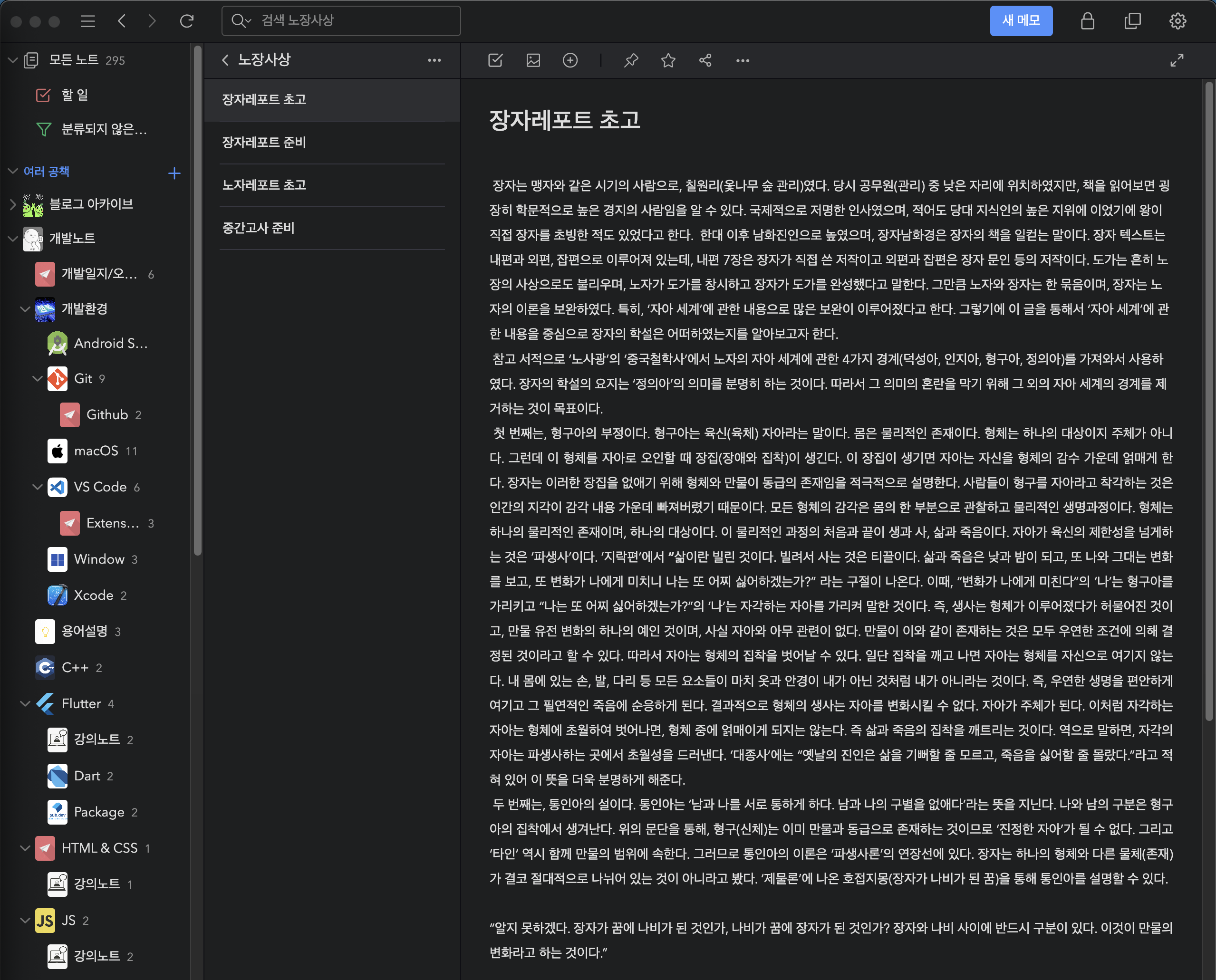Click the lock icon in top bar
Viewport: 1216px width, 980px height.
(1087, 21)
